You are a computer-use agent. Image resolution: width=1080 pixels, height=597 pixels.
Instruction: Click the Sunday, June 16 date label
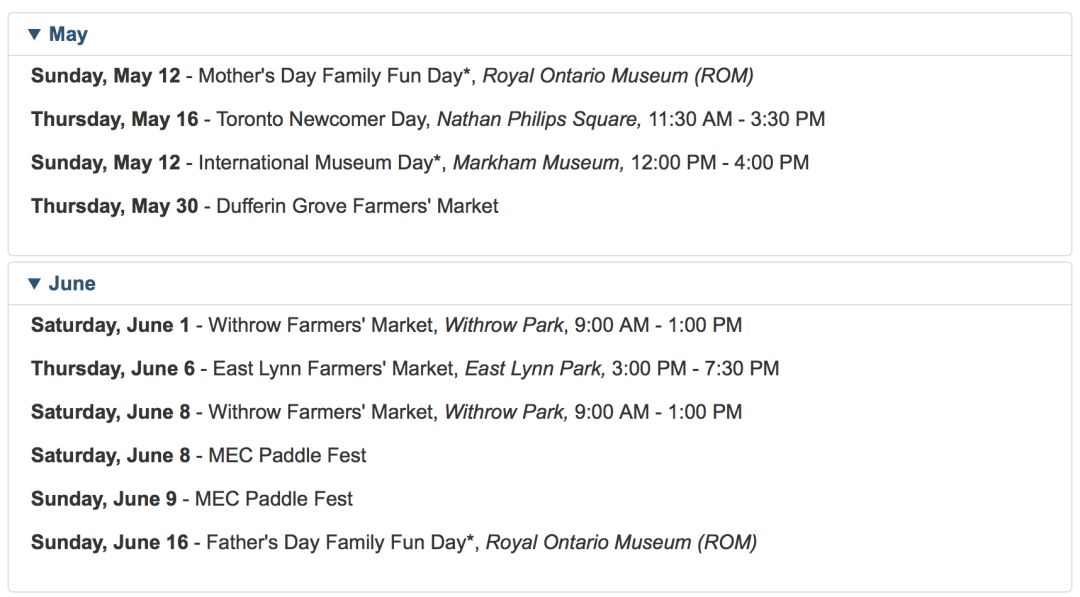[x=110, y=542]
